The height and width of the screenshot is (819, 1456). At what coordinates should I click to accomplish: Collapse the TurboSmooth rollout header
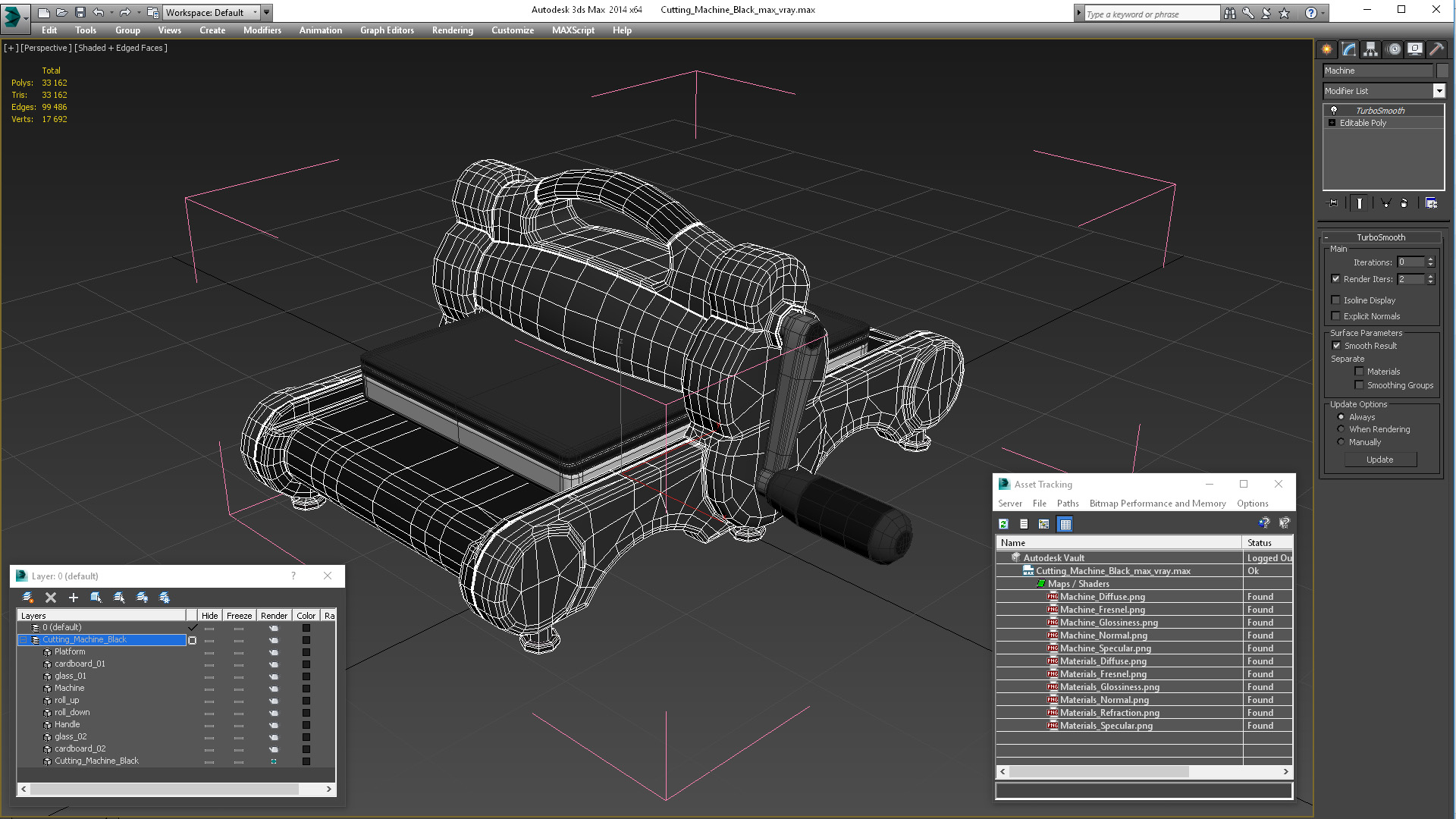click(1380, 237)
